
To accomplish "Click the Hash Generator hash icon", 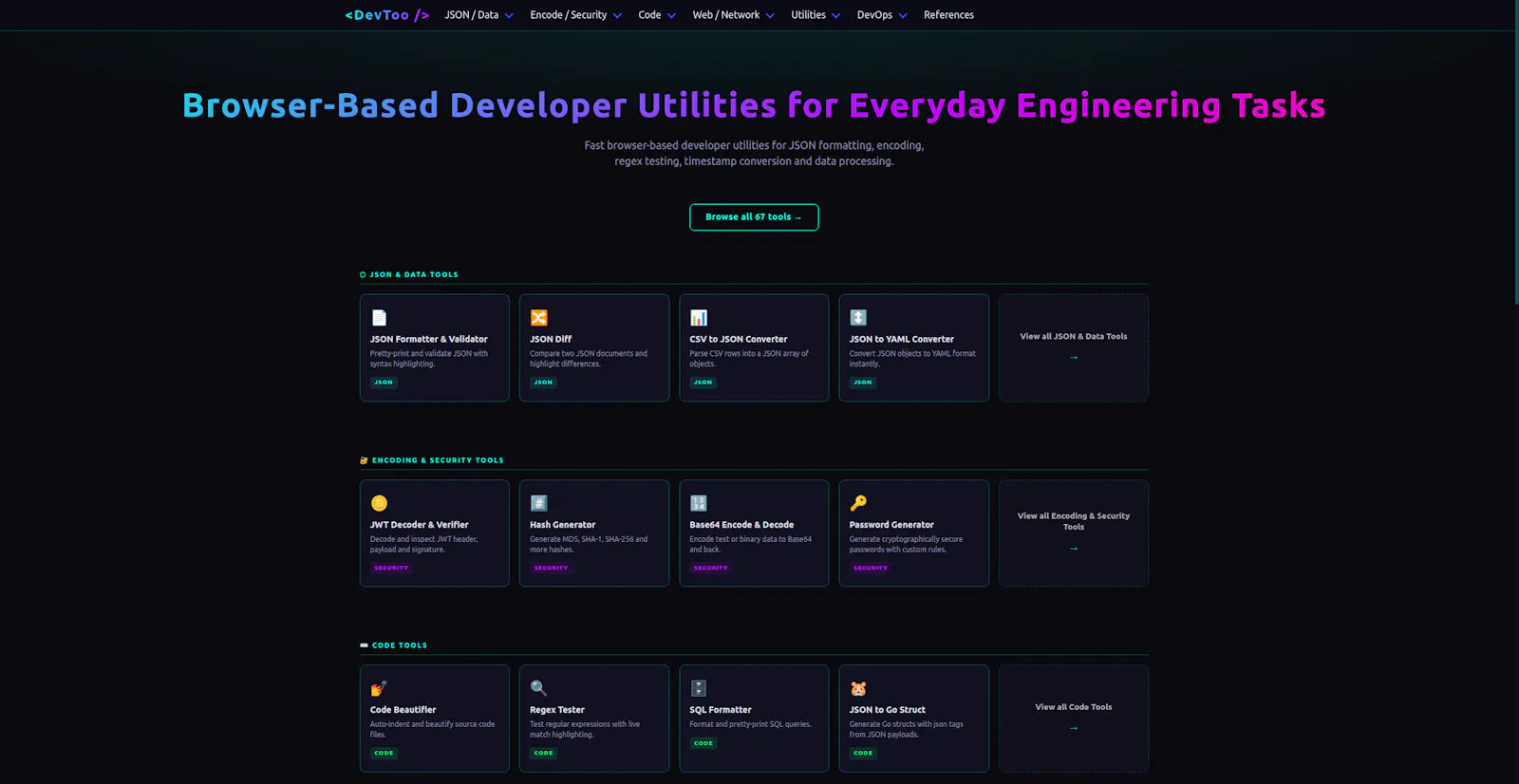I will pos(538,503).
